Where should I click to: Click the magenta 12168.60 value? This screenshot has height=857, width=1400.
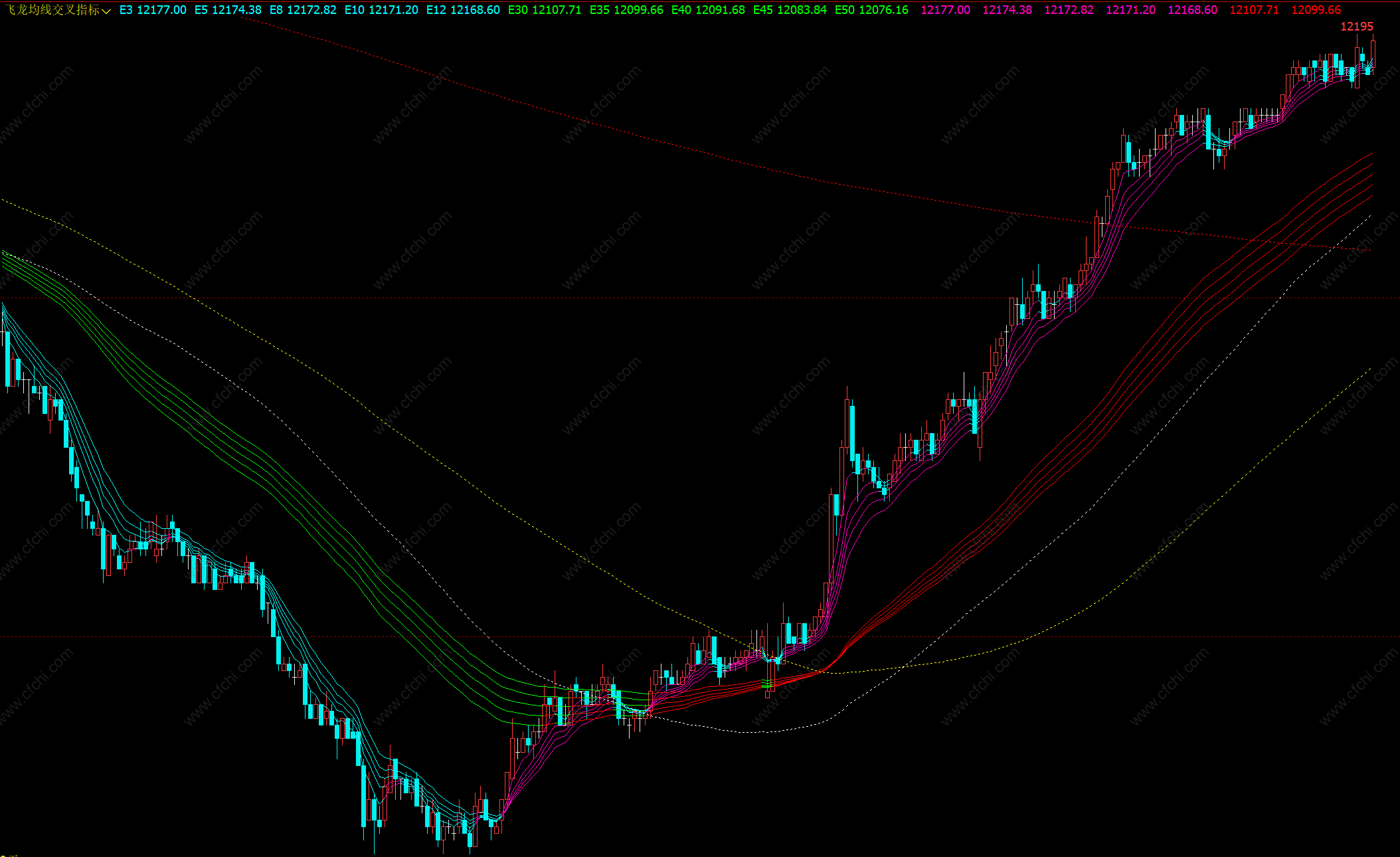click(1192, 10)
